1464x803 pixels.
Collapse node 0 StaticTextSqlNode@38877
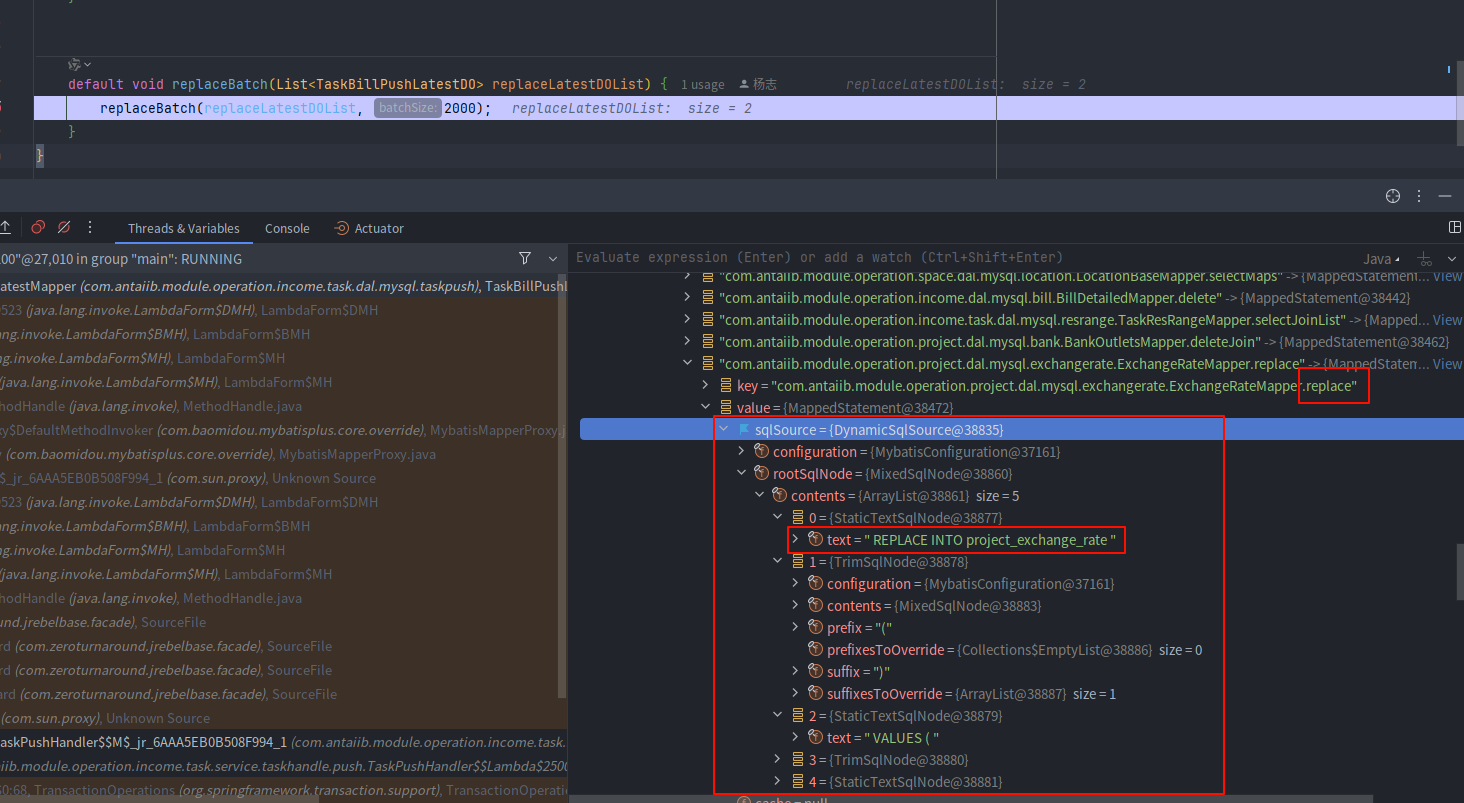(x=777, y=518)
